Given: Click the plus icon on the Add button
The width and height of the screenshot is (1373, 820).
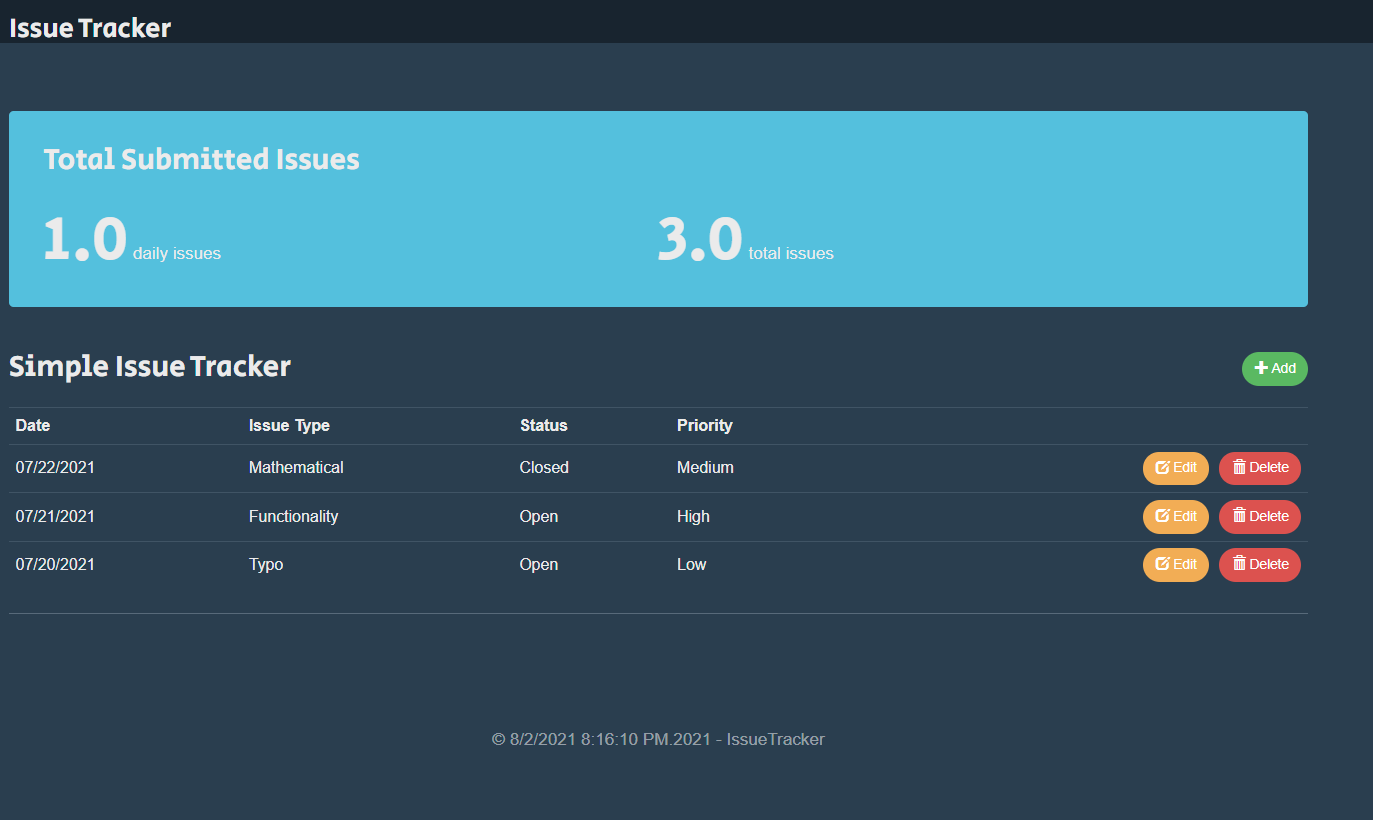Looking at the screenshot, I should click(x=1261, y=368).
